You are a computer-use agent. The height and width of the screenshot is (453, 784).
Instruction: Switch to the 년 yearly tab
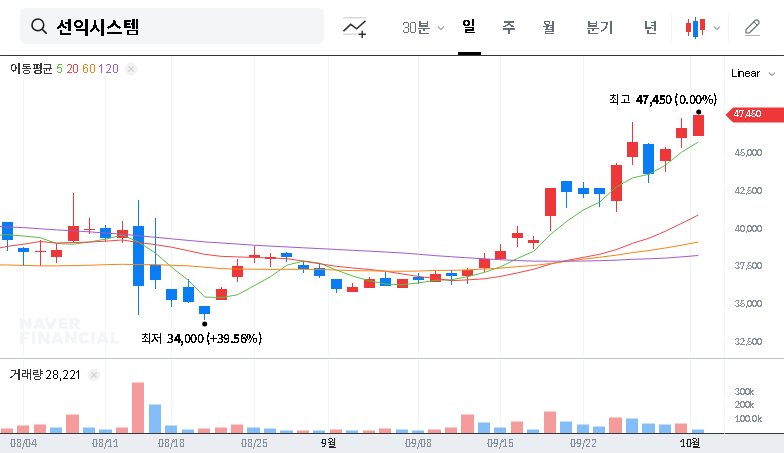click(651, 28)
